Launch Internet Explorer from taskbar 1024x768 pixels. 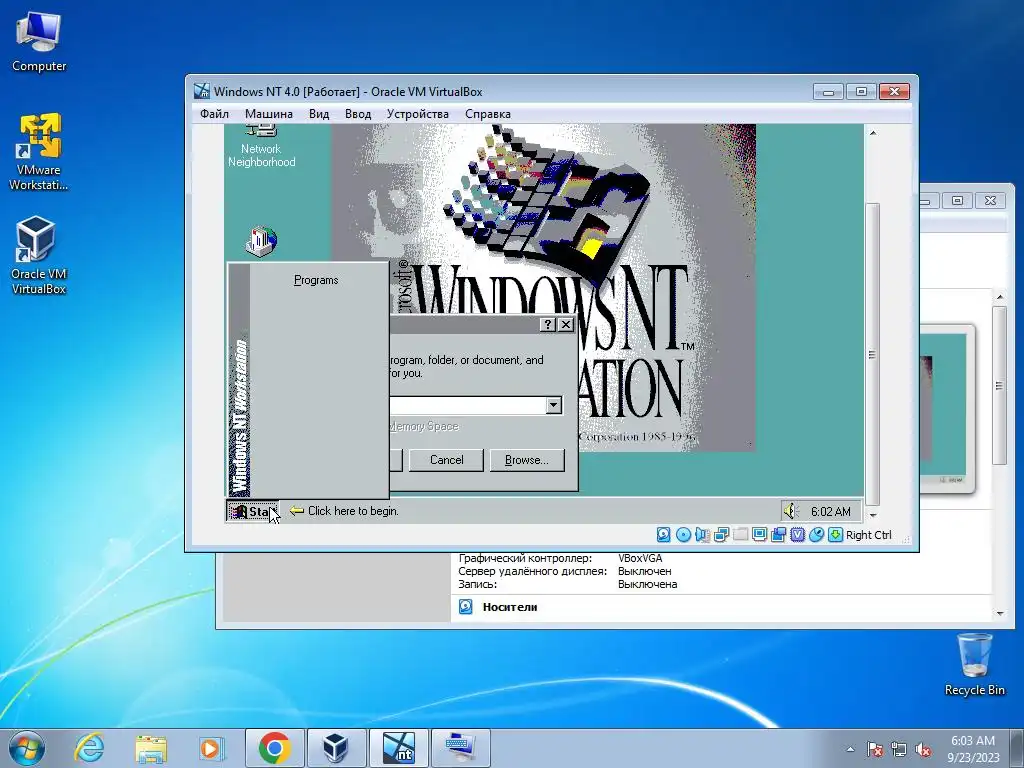[x=89, y=748]
